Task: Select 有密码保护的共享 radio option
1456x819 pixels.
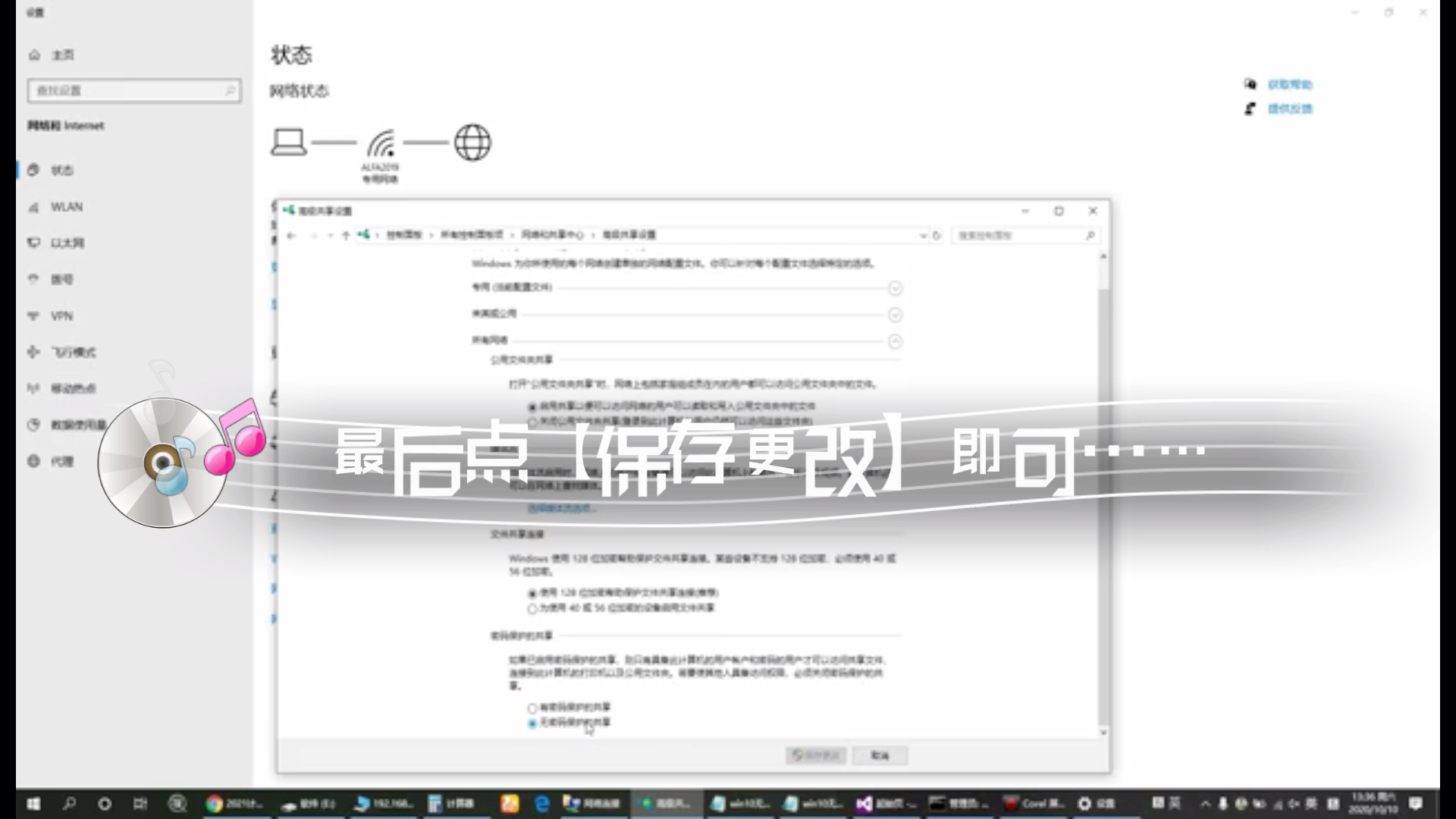Action: point(532,708)
